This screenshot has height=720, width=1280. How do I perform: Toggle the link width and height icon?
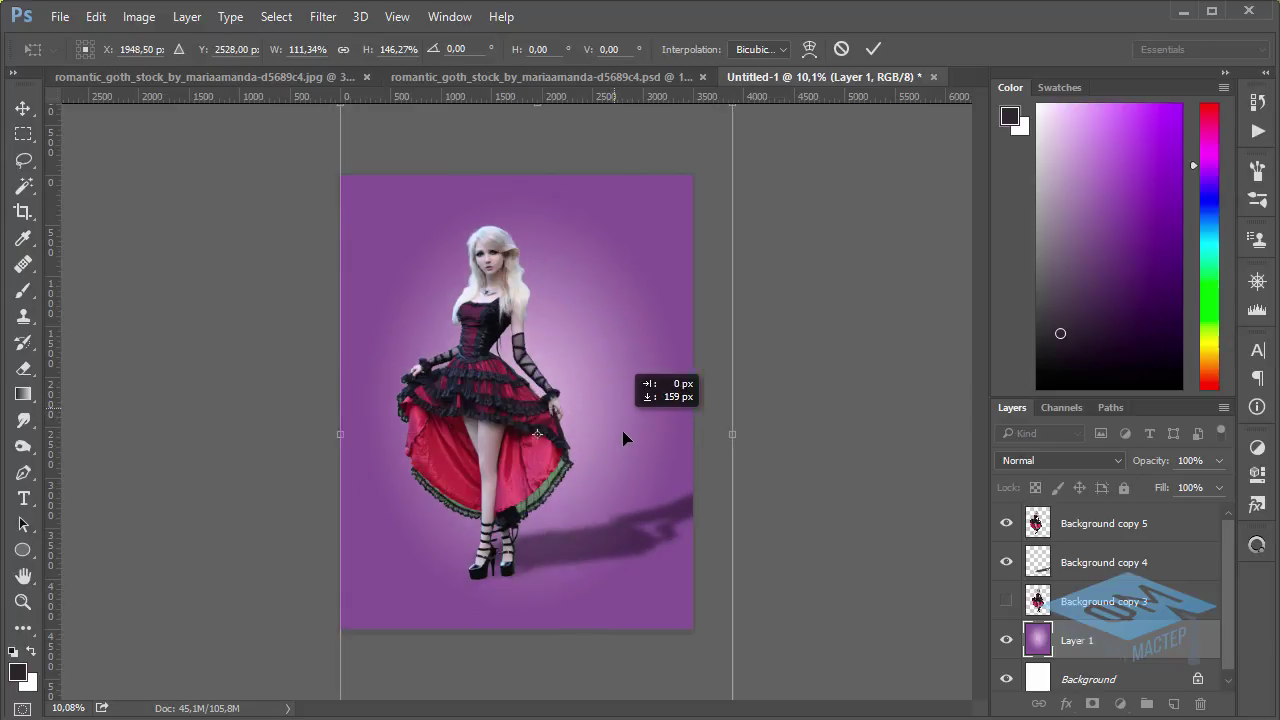(x=343, y=49)
